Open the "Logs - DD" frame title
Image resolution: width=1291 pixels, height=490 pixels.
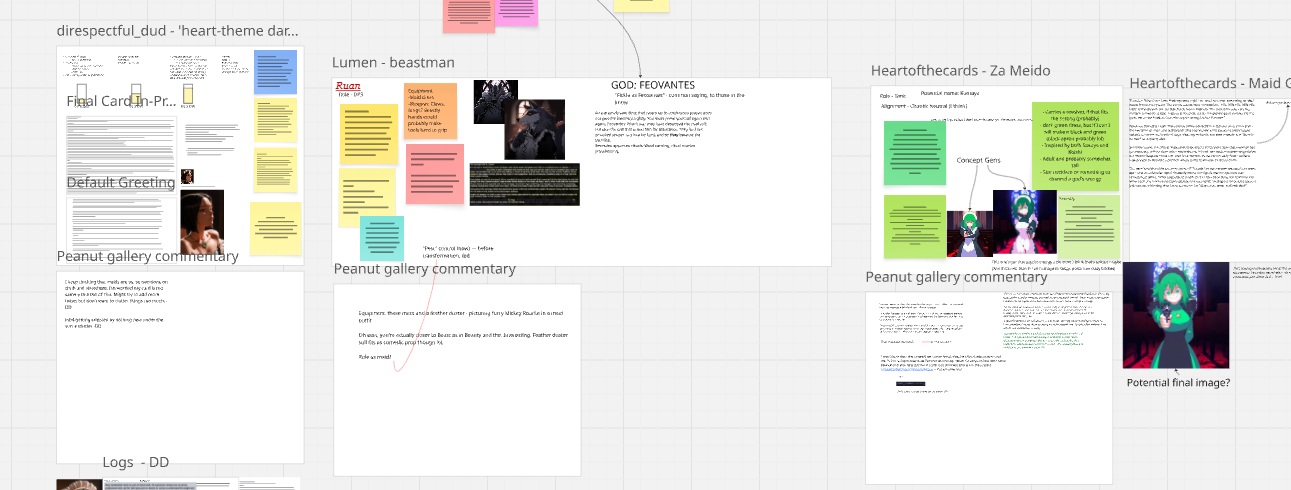pyautogui.click(x=135, y=462)
